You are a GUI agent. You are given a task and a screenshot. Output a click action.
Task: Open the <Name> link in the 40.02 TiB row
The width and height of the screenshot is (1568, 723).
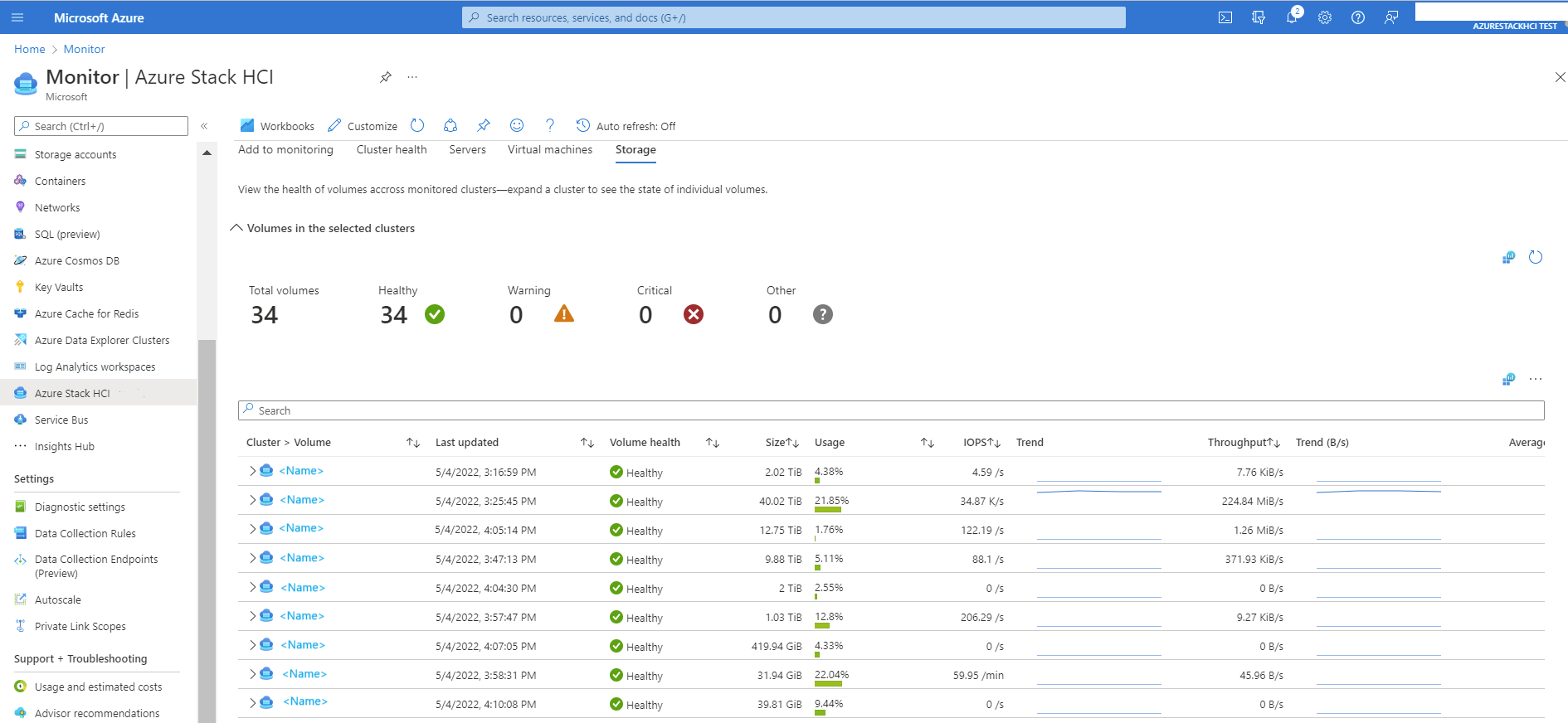(x=302, y=500)
